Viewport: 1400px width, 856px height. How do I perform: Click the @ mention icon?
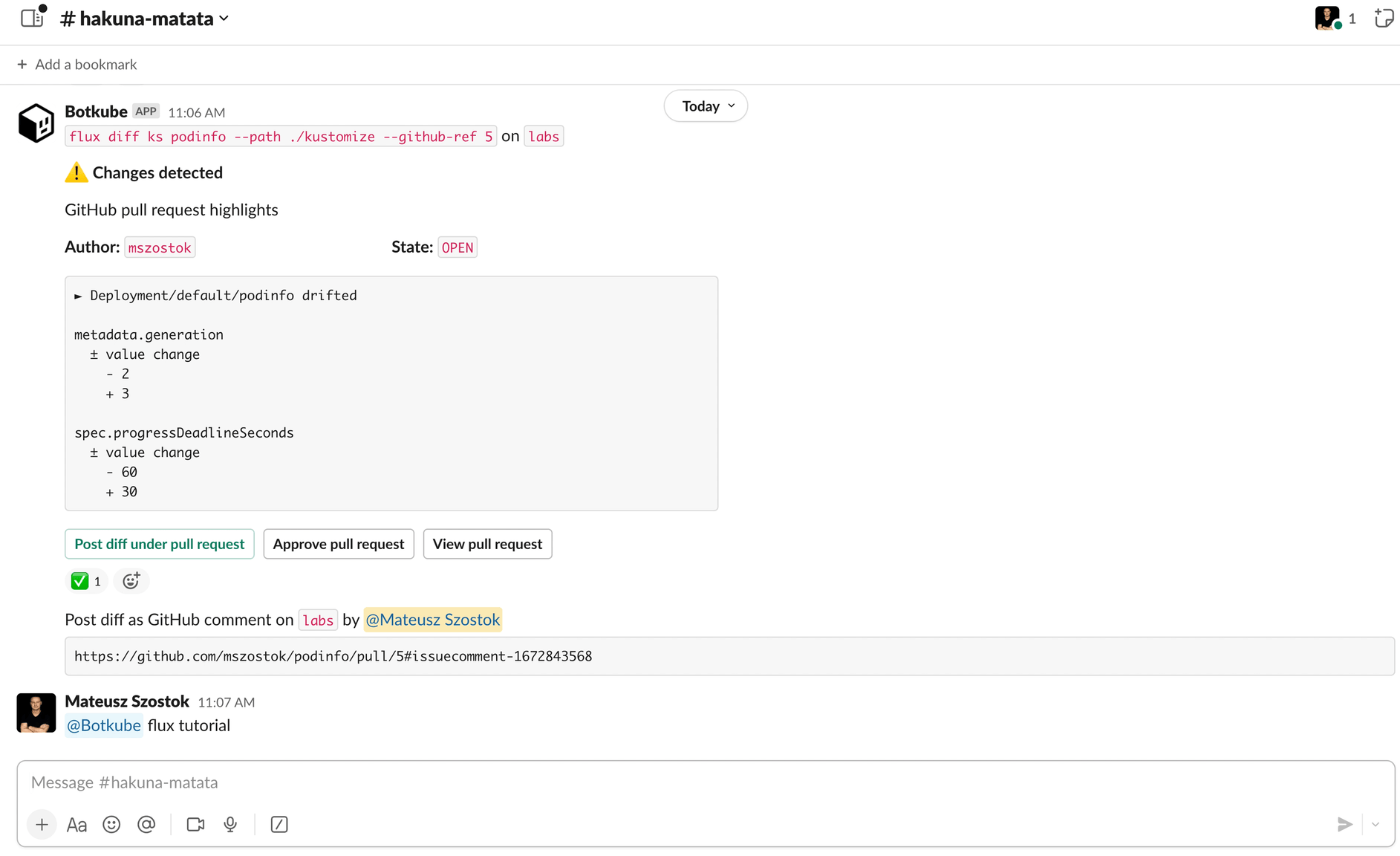[146, 824]
